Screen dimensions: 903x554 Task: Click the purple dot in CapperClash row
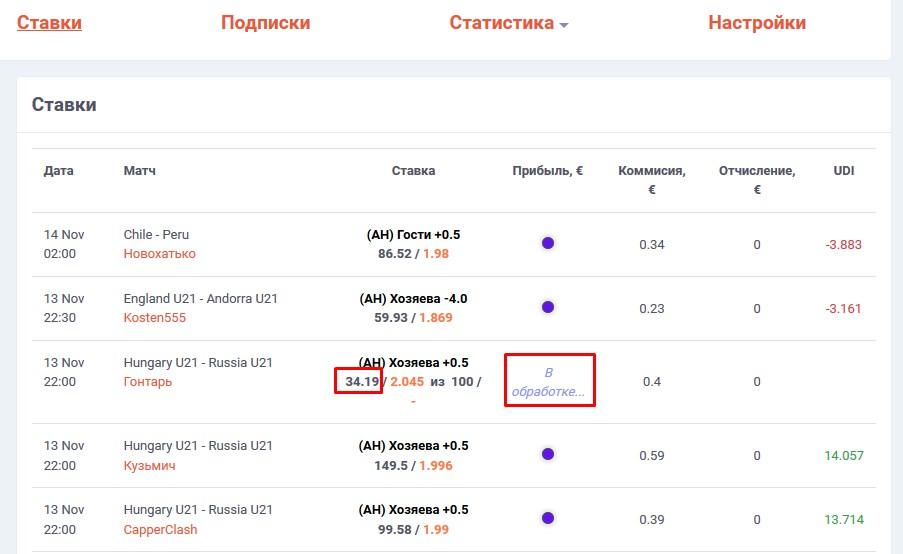click(548, 518)
